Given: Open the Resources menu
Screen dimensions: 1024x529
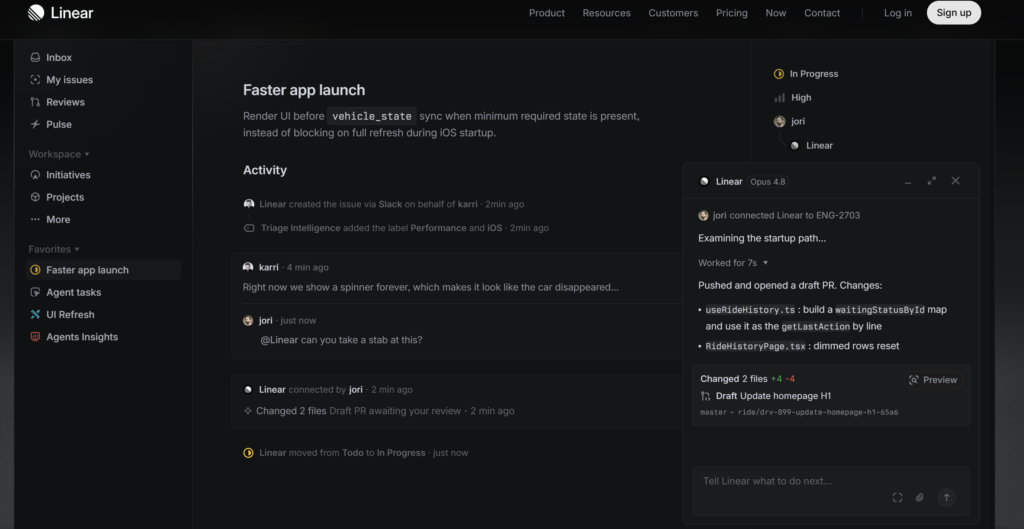Looking at the screenshot, I should (607, 13).
